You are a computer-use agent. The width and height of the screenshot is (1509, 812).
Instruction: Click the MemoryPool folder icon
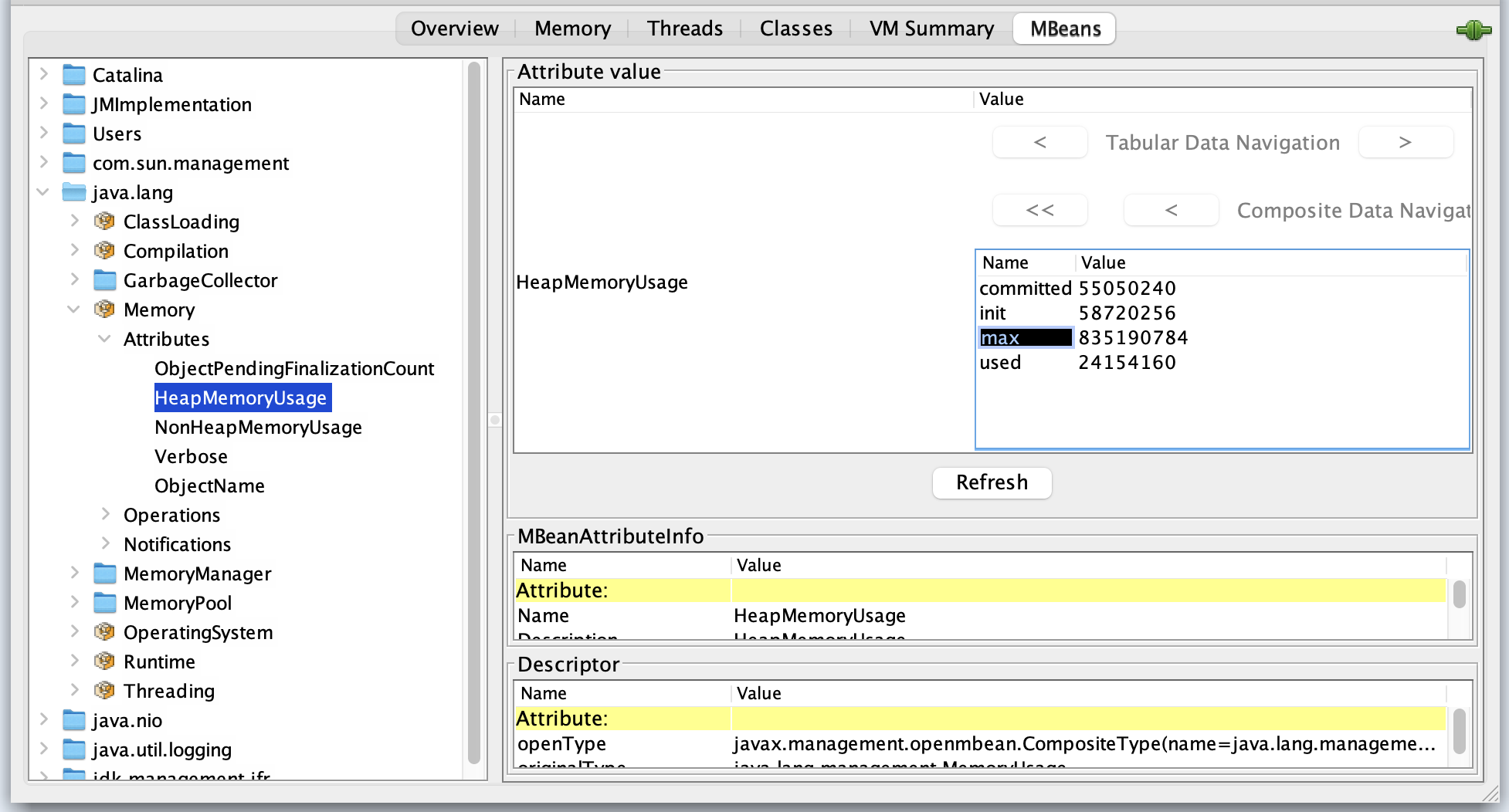104,604
